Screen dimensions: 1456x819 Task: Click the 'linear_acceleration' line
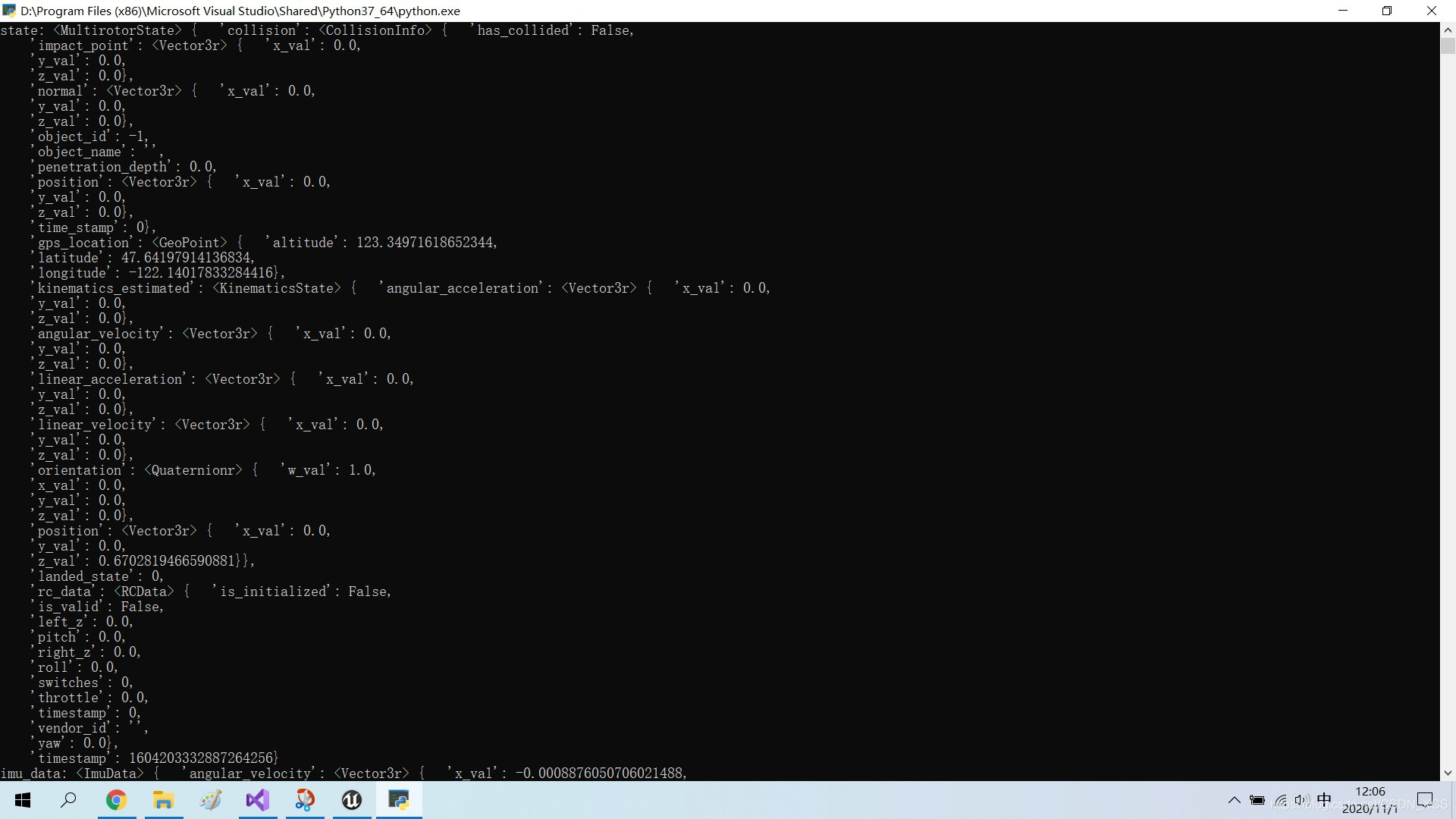(222, 379)
